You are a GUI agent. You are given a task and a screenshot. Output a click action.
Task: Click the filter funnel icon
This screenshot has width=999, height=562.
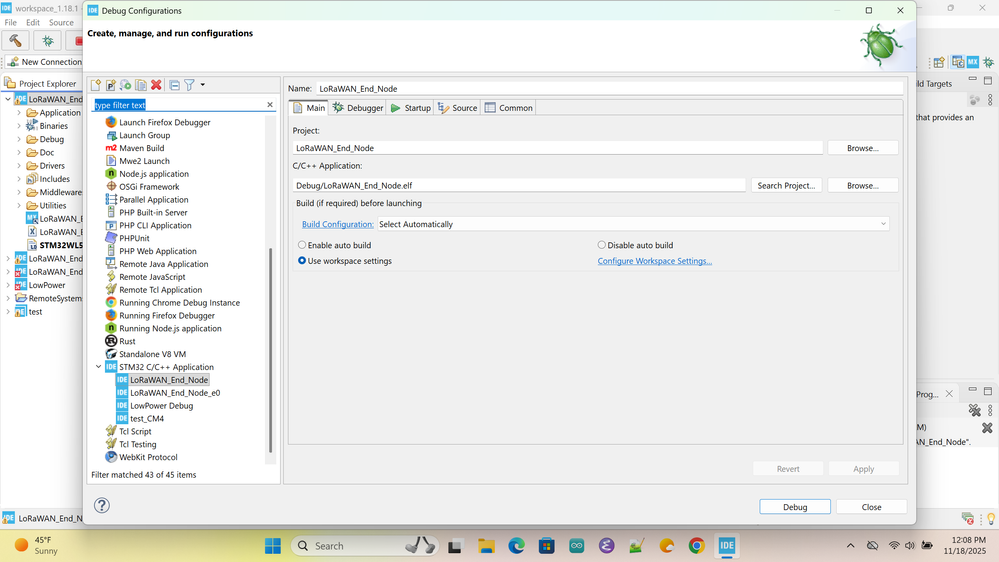coord(189,85)
